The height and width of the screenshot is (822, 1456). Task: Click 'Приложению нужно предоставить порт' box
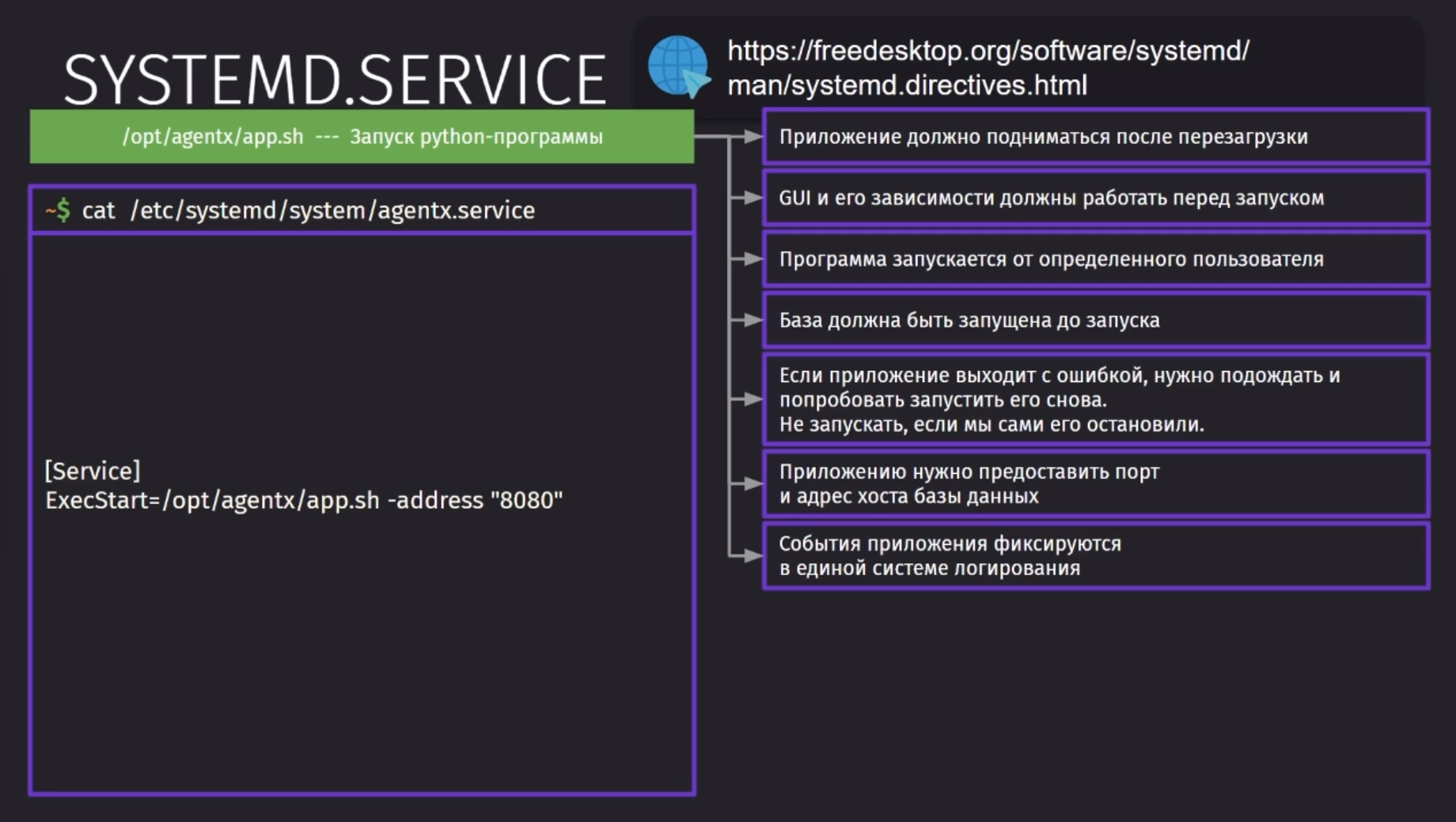[1096, 483]
